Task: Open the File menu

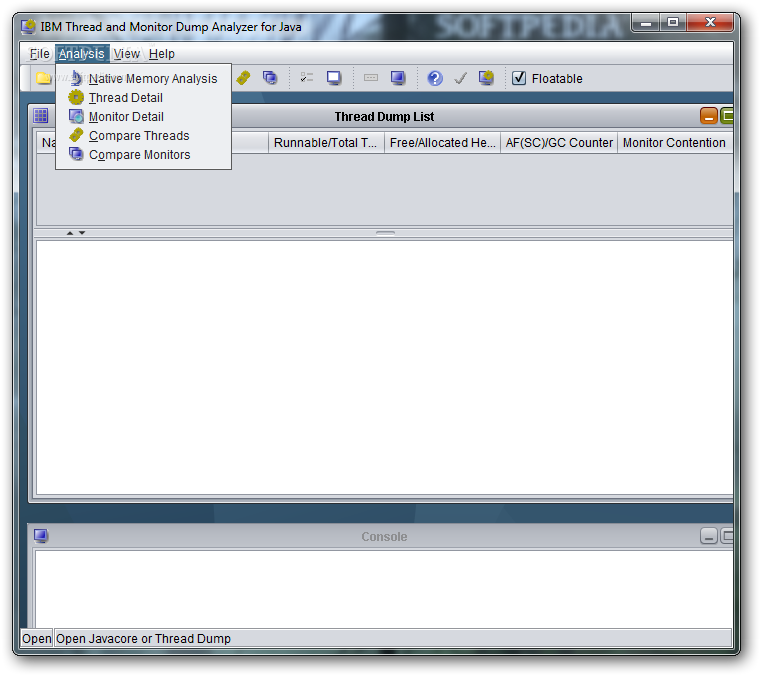Action: pyautogui.click(x=39, y=54)
